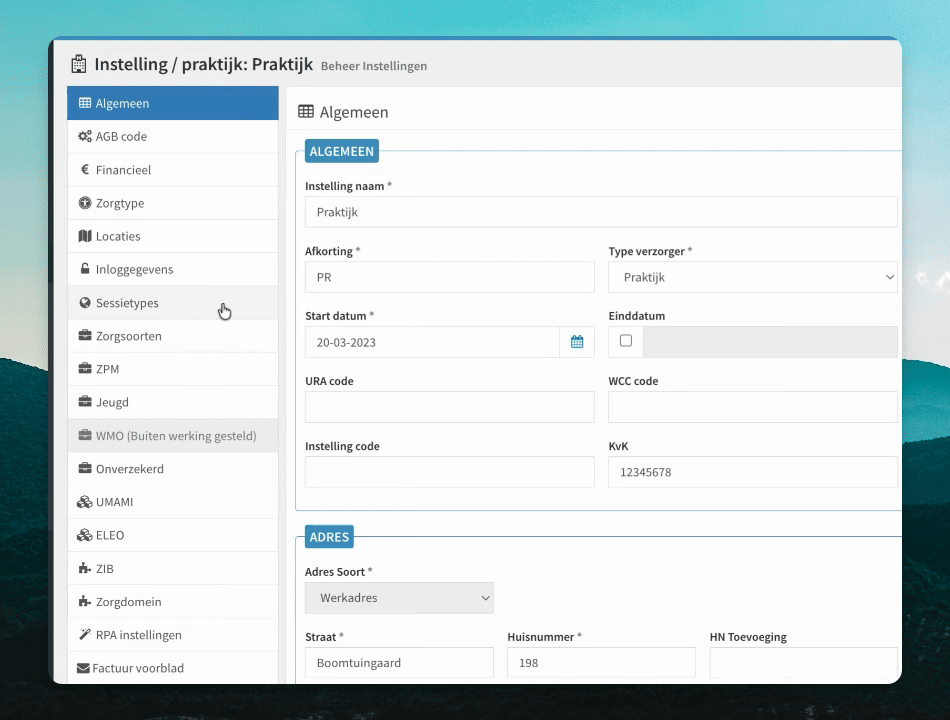950x720 pixels.
Task: Click the map icon for Locaties
Action: (x=85, y=236)
